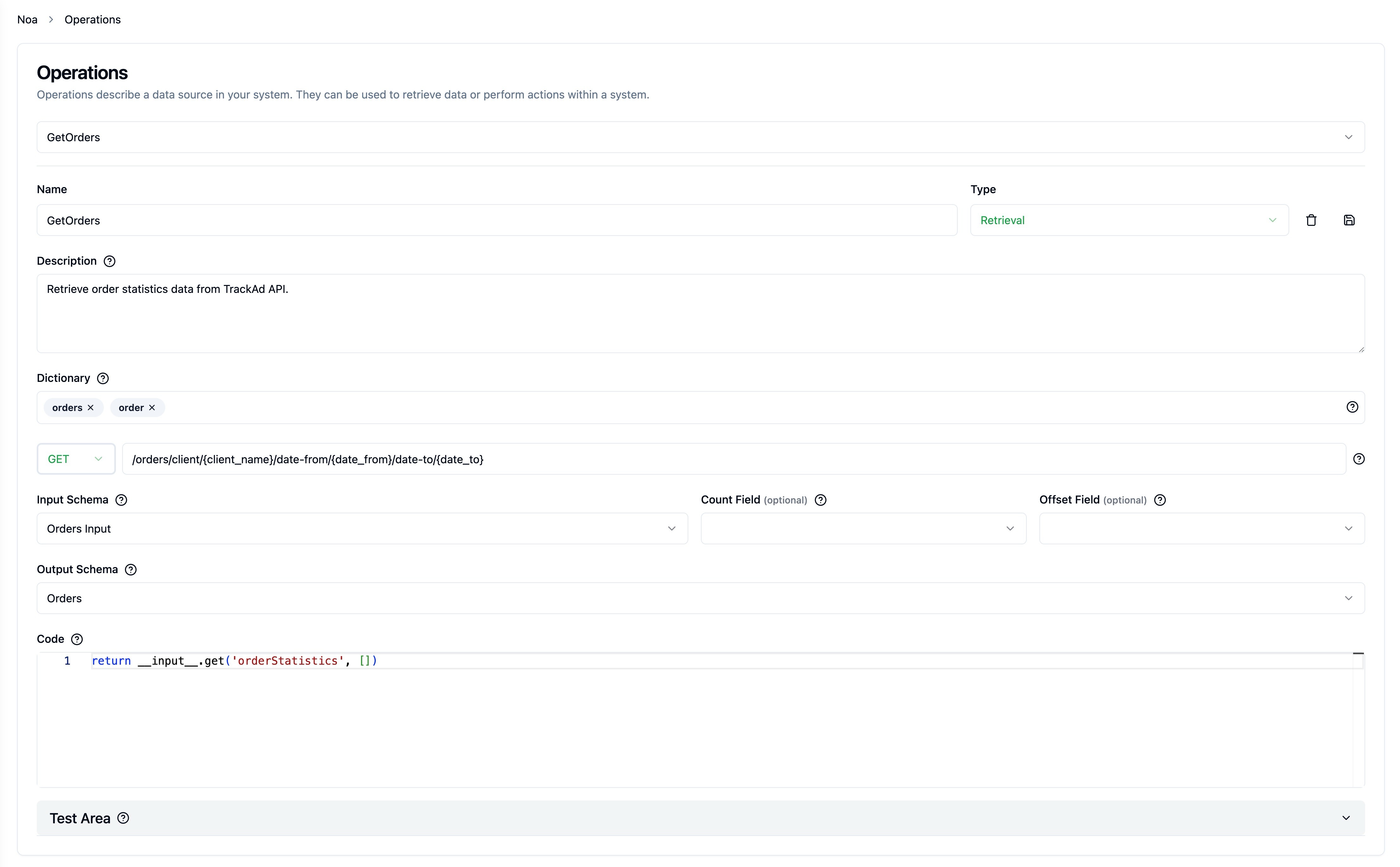Open Dictionary label help icon

103,378
